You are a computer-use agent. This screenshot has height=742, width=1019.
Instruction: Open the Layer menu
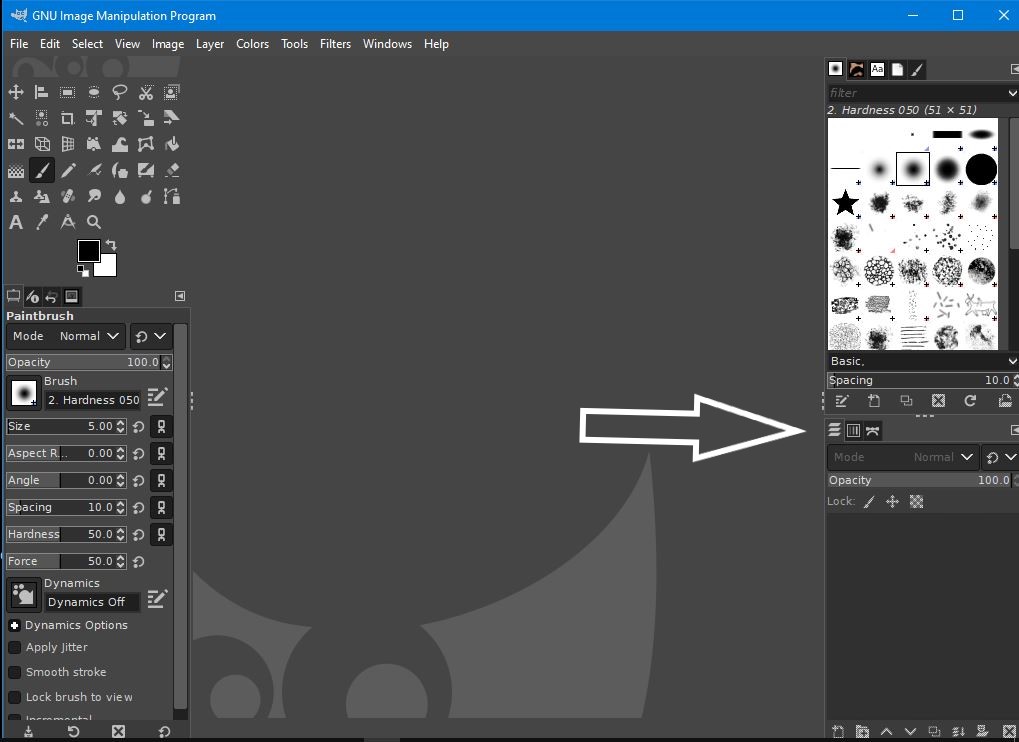click(x=210, y=44)
